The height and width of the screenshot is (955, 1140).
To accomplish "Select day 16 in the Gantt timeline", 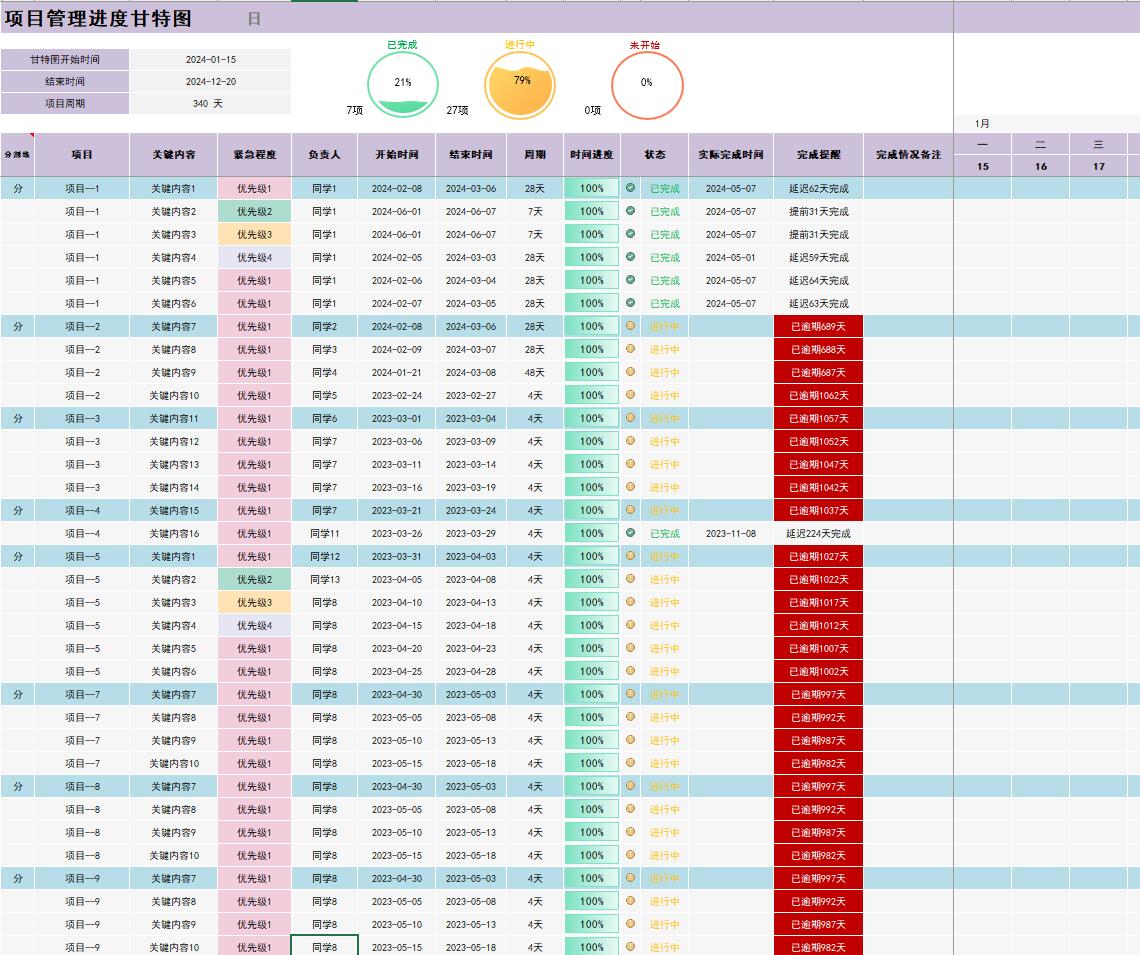I will click(x=1041, y=166).
